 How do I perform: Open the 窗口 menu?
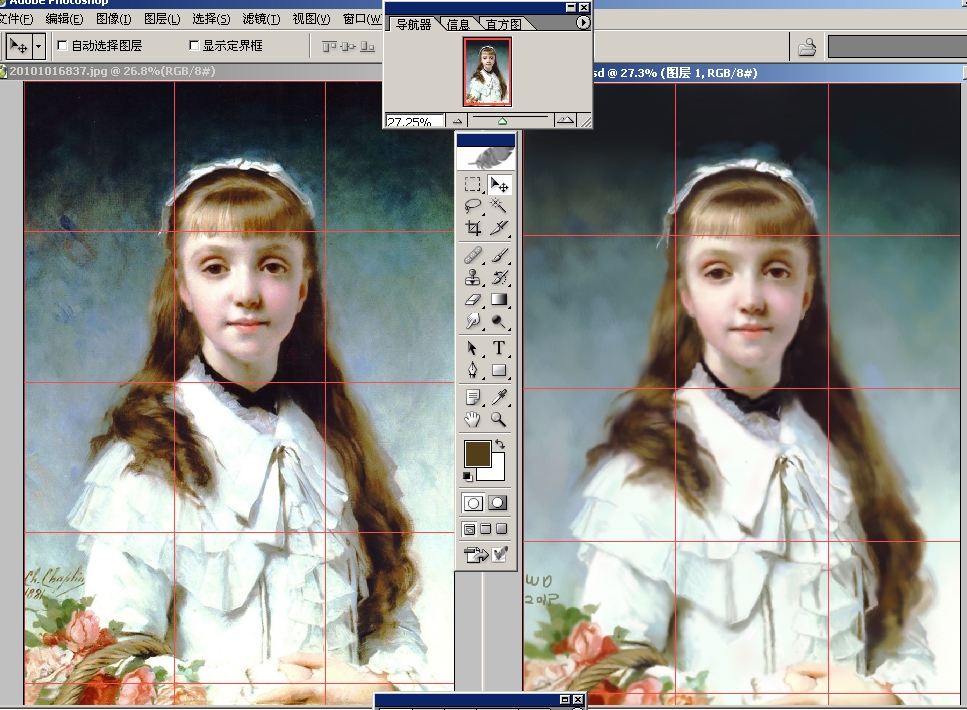362,19
